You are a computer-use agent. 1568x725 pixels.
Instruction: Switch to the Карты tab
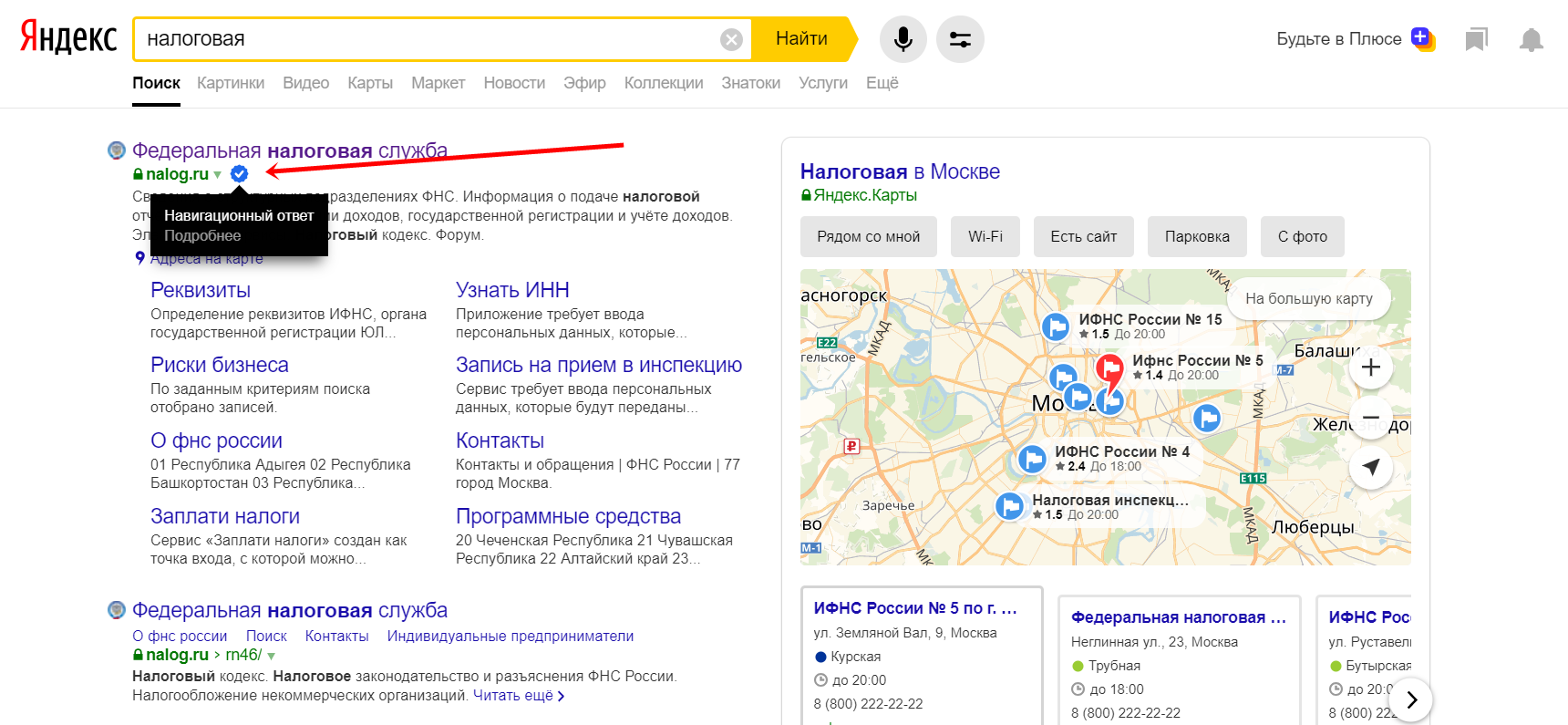pyautogui.click(x=370, y=83)
